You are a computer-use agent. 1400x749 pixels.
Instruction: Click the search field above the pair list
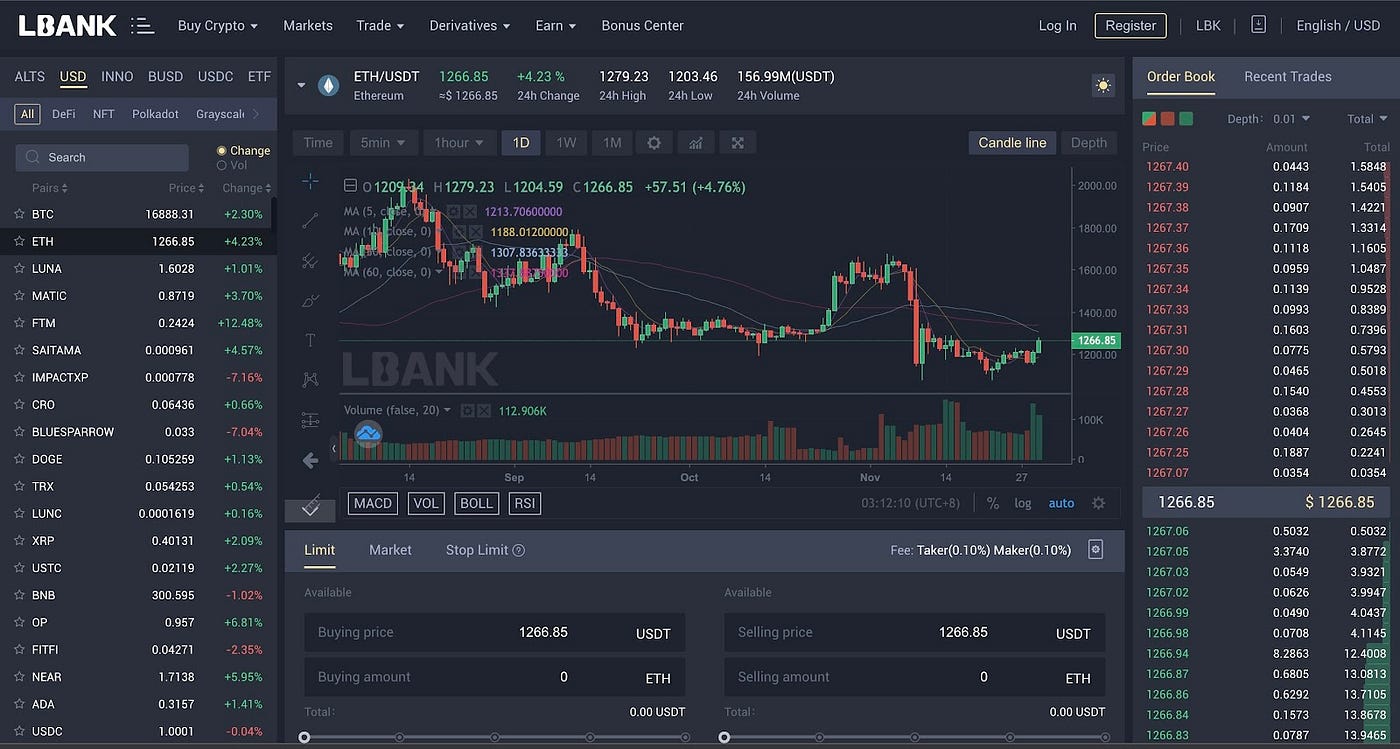(102, 157)
